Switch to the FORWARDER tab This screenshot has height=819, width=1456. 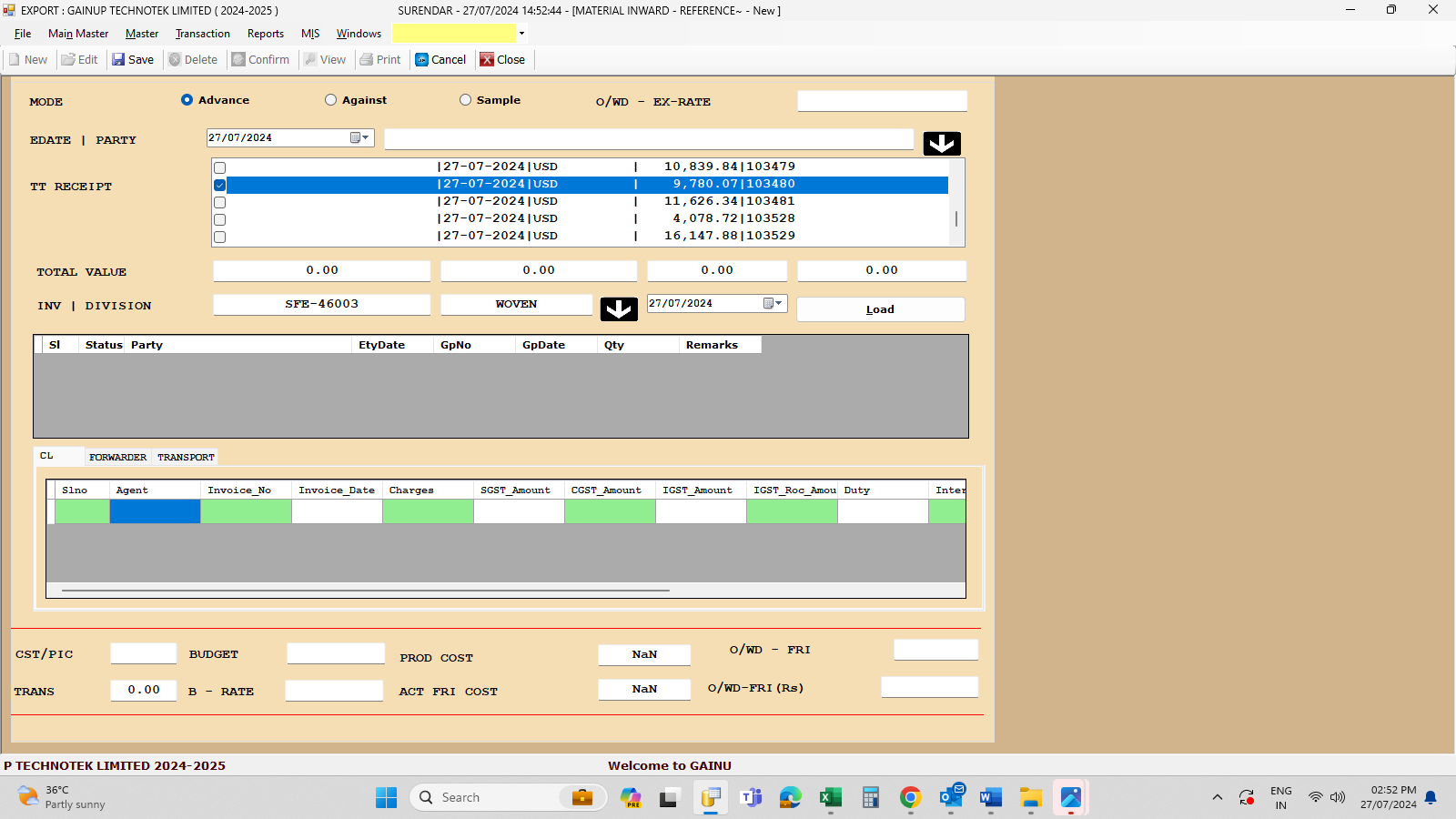pyautogui.click(x=117, y=457)
